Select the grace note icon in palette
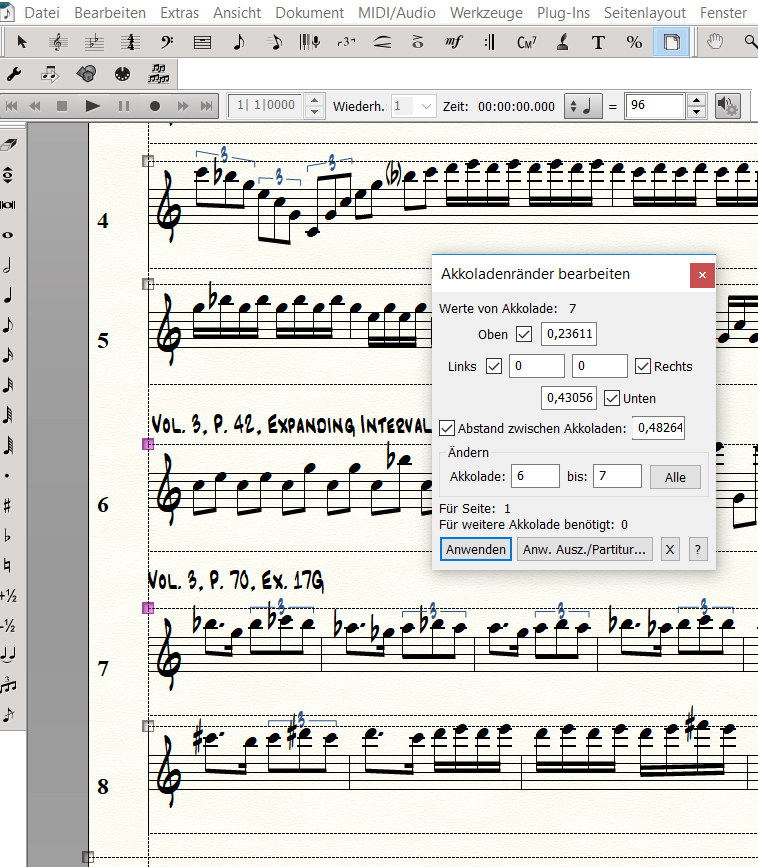The image size is (758, 867). (x=8, y=715)
